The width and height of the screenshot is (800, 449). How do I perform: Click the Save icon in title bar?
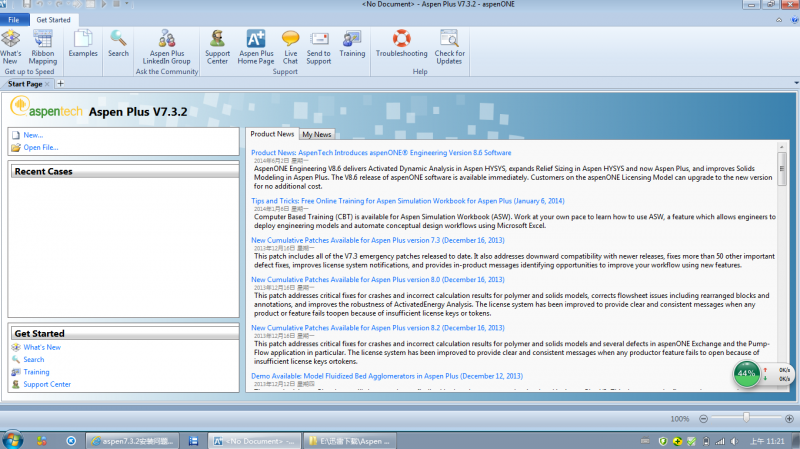coord(27,4)
